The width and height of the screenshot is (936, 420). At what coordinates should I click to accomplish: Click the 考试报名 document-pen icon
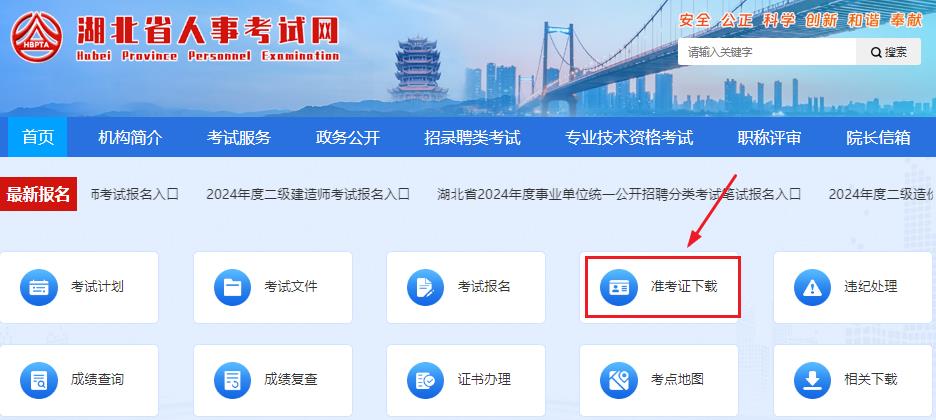coord(426,288)
